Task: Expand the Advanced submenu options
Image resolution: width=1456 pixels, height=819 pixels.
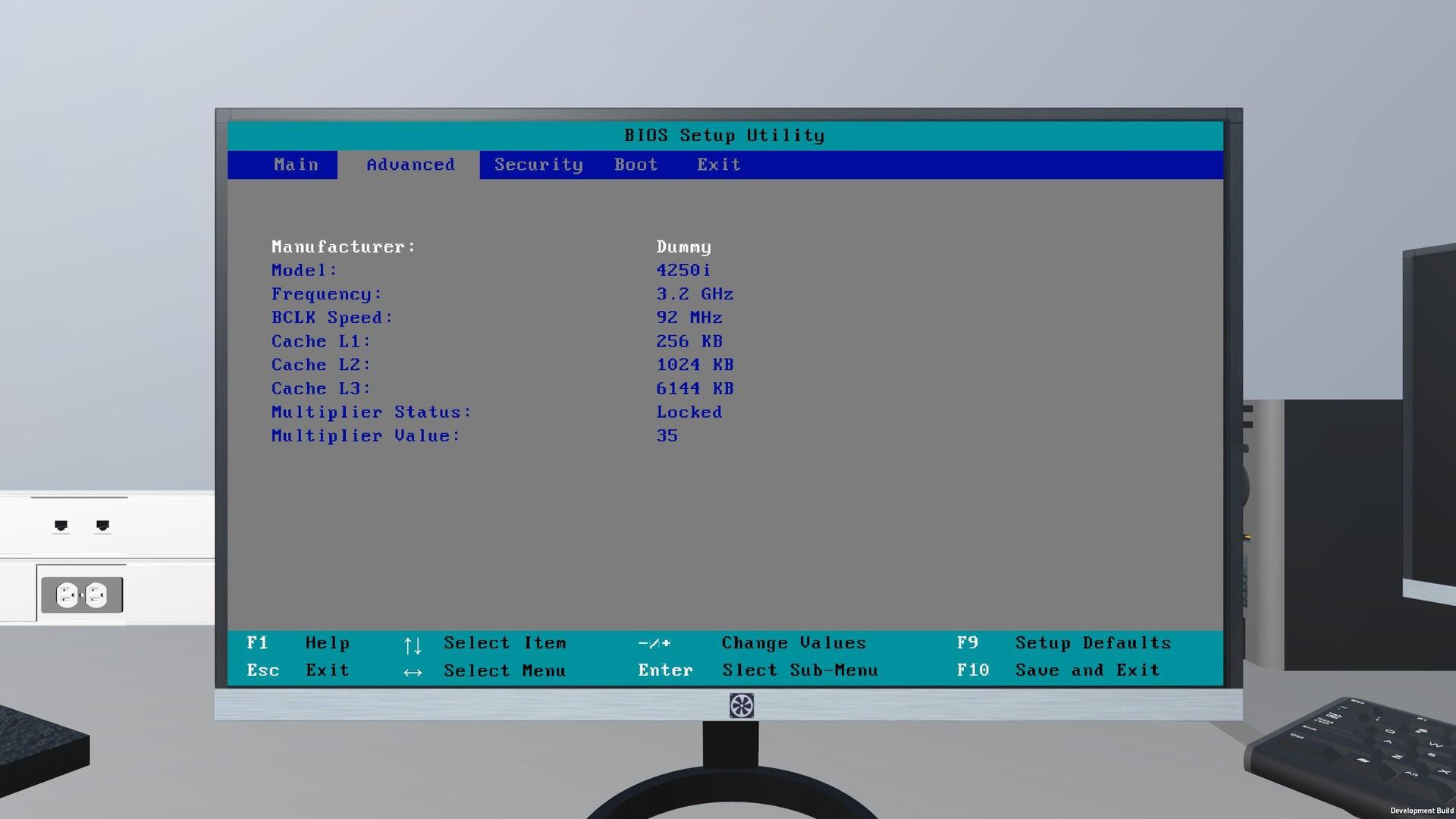Action: point(410,164)
